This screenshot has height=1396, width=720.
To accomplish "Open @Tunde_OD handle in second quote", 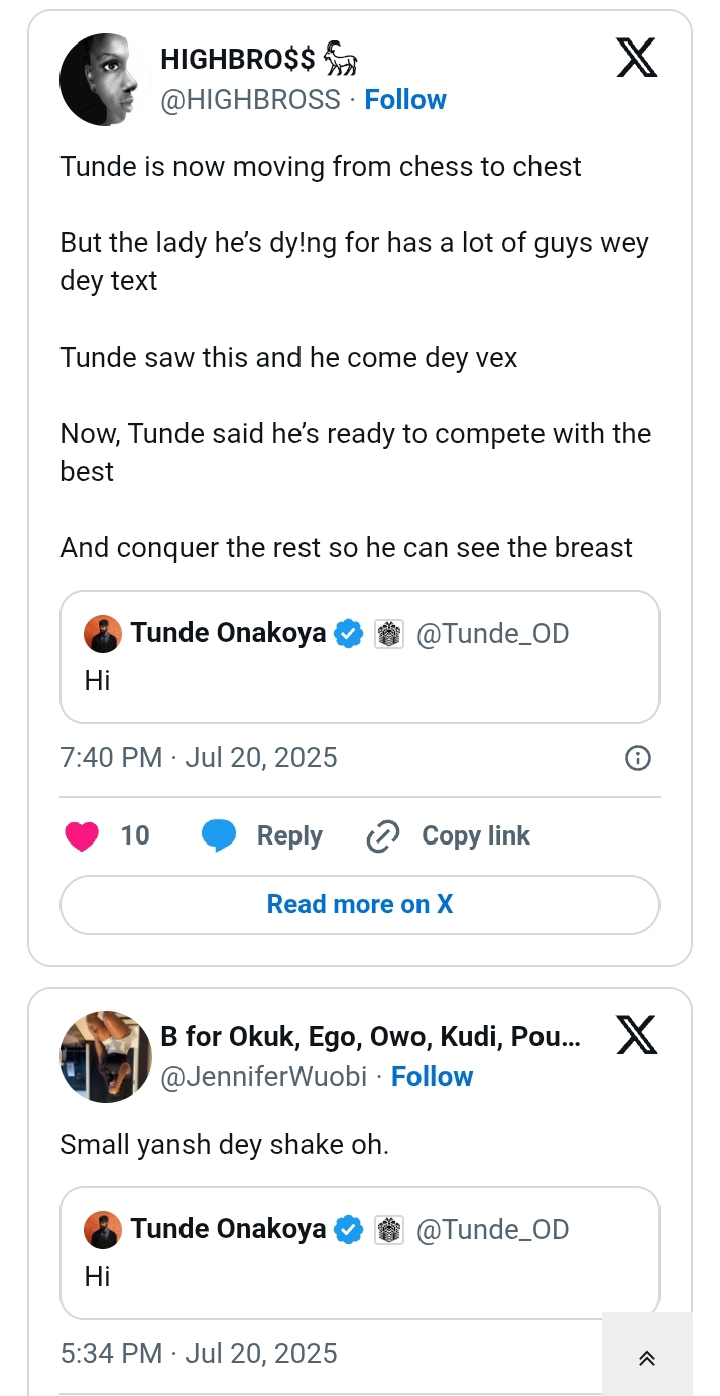I will [x=492, y=1229].
